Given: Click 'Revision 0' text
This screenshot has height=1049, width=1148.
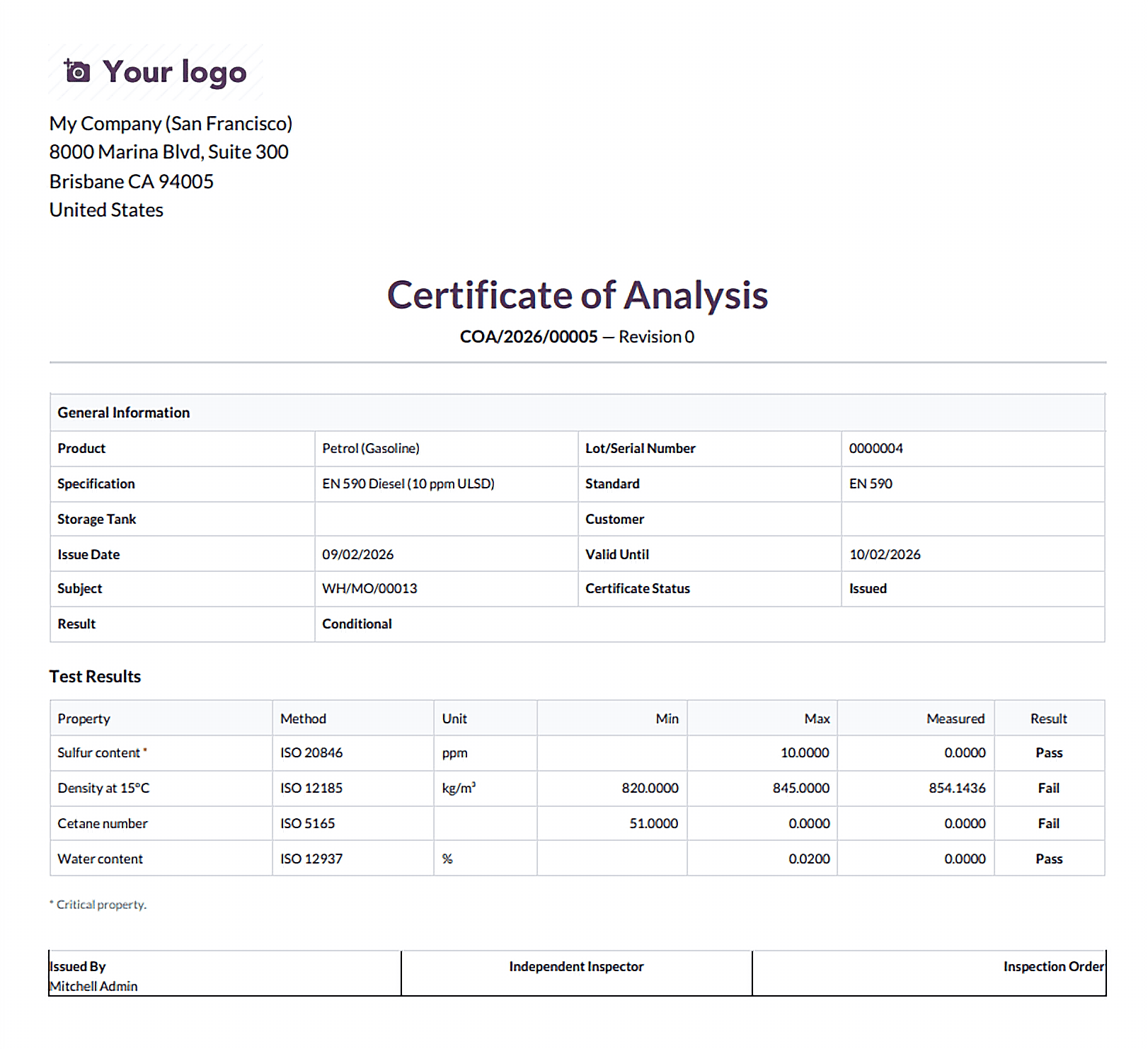Looking at the screenshot, I should (x=656, y=337).
